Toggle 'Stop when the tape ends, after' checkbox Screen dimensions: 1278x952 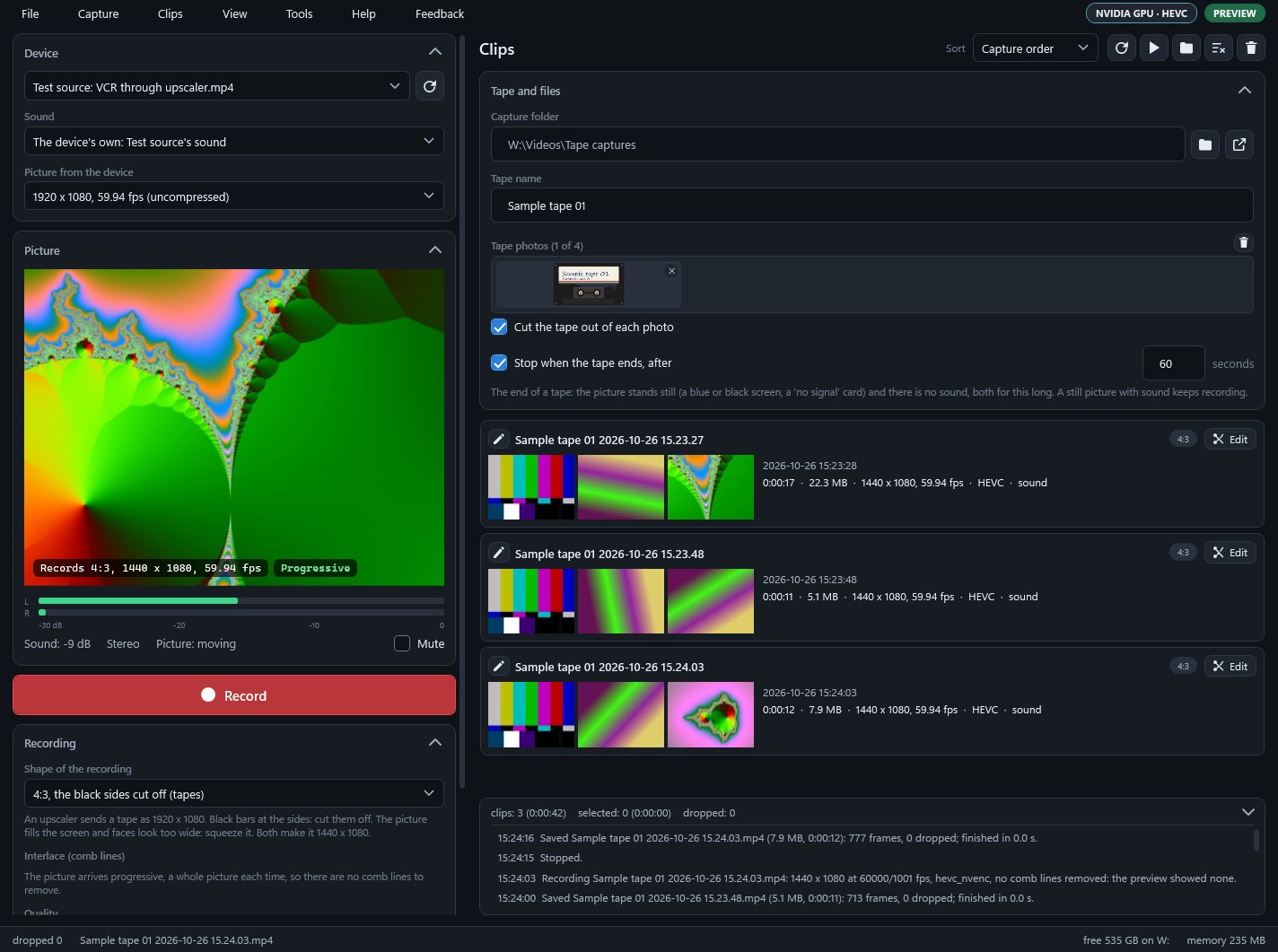click(x=500, y=362)
